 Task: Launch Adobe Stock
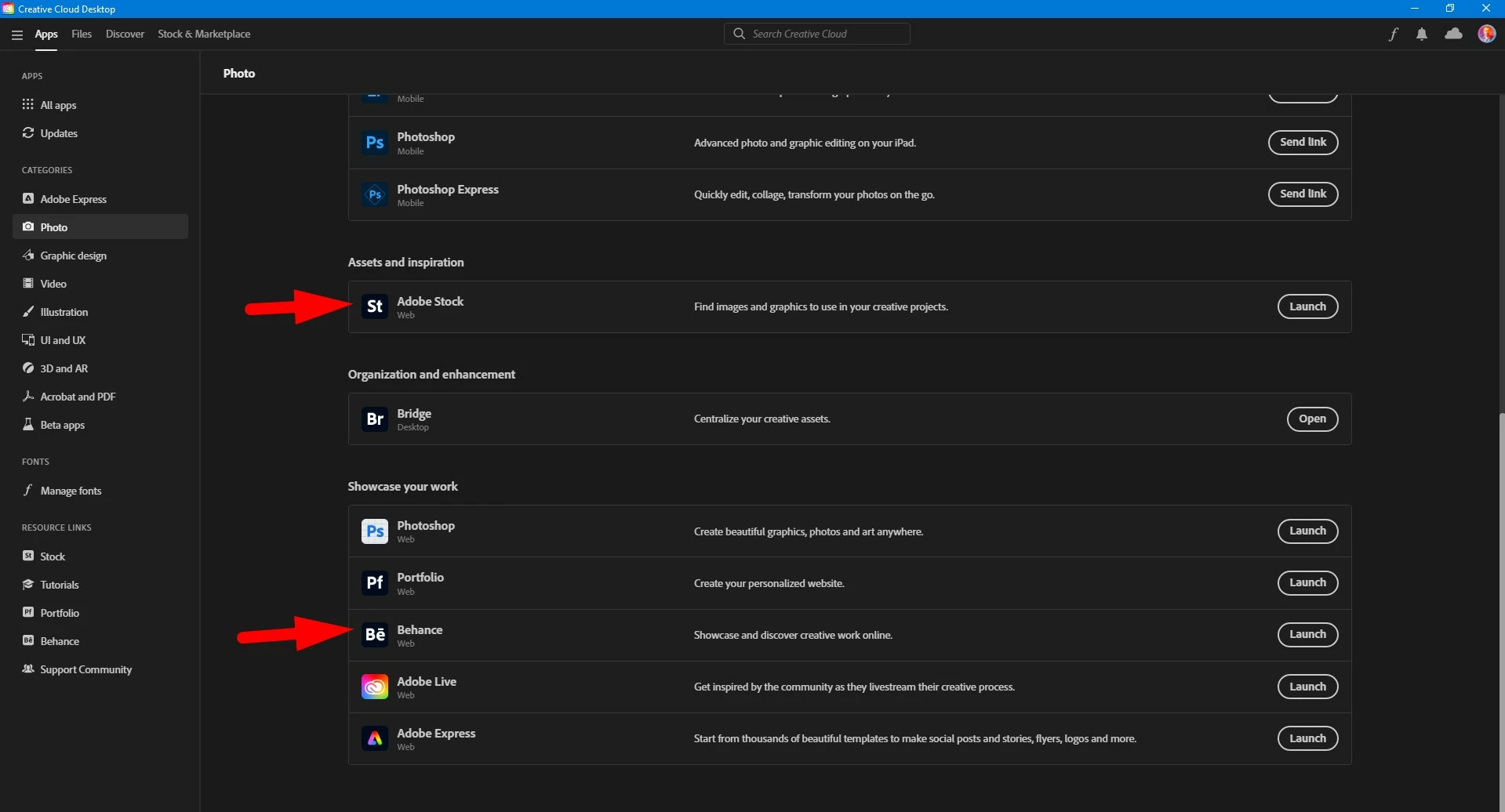(x=1307, y=306)
